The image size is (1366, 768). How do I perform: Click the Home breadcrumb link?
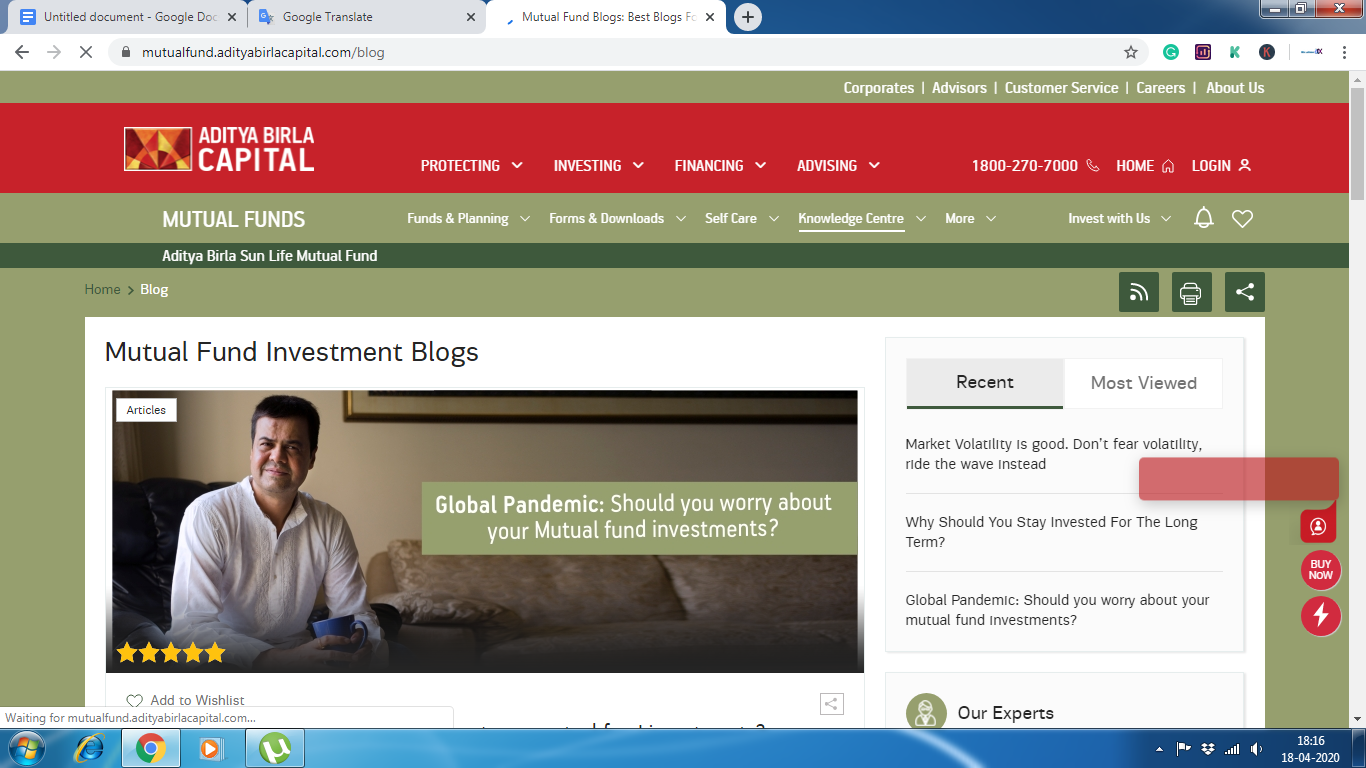[x=102, y=289]
